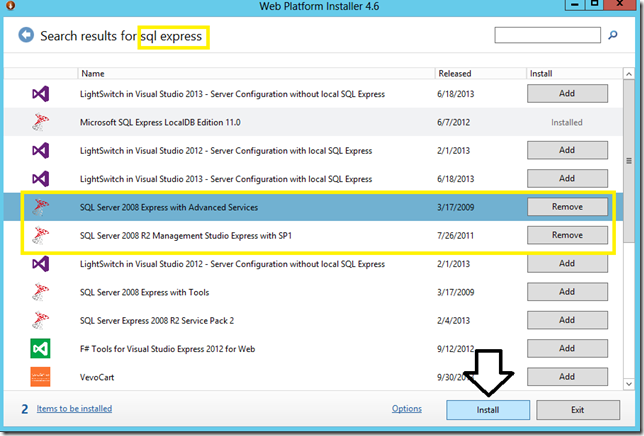Screen dimensions: 644x436
Task: Sort by the Name column header
Action: (x=256, y=73)
